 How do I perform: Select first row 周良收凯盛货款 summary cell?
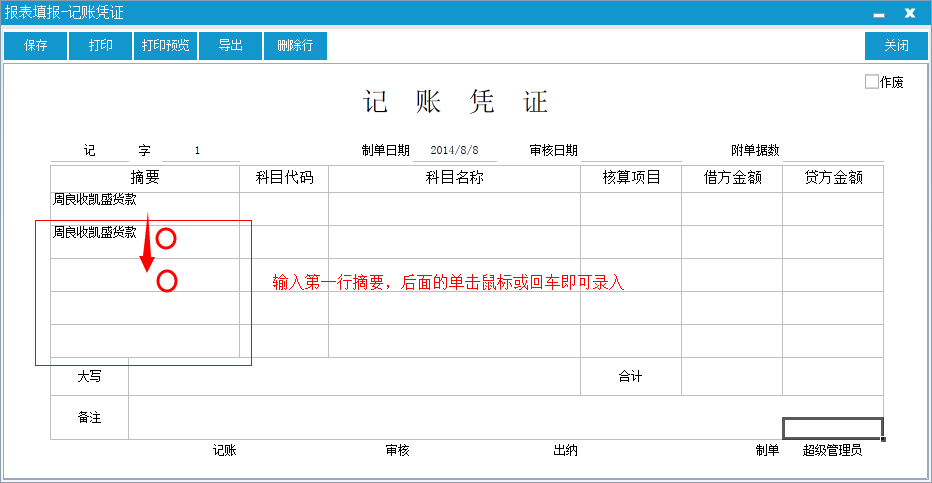pos(145,209)
